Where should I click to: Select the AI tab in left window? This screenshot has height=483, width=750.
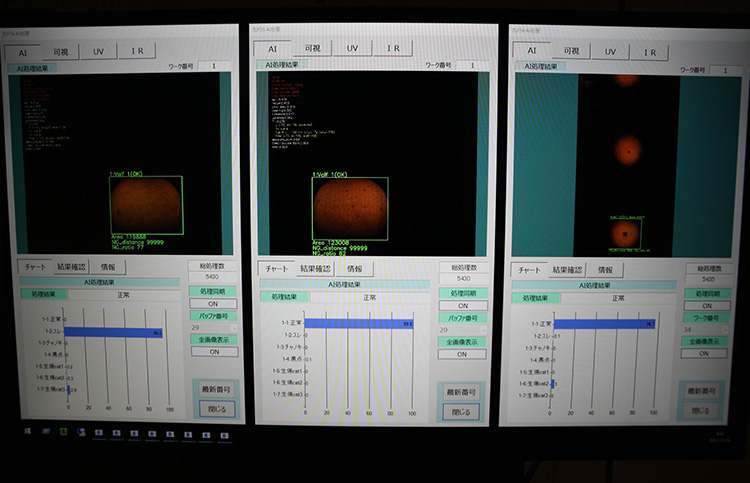point(22,53)
